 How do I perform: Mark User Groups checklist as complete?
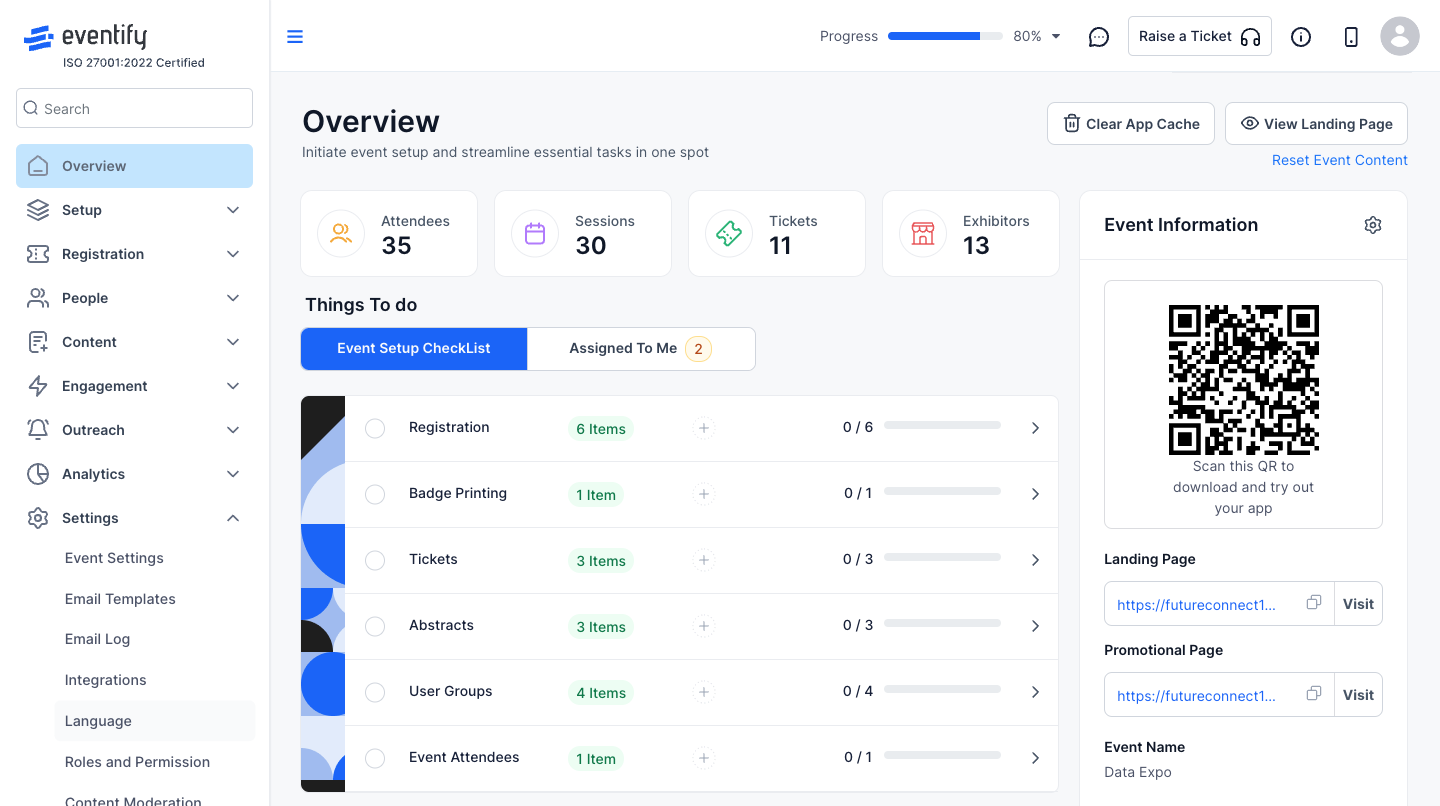tap(375, 692)
